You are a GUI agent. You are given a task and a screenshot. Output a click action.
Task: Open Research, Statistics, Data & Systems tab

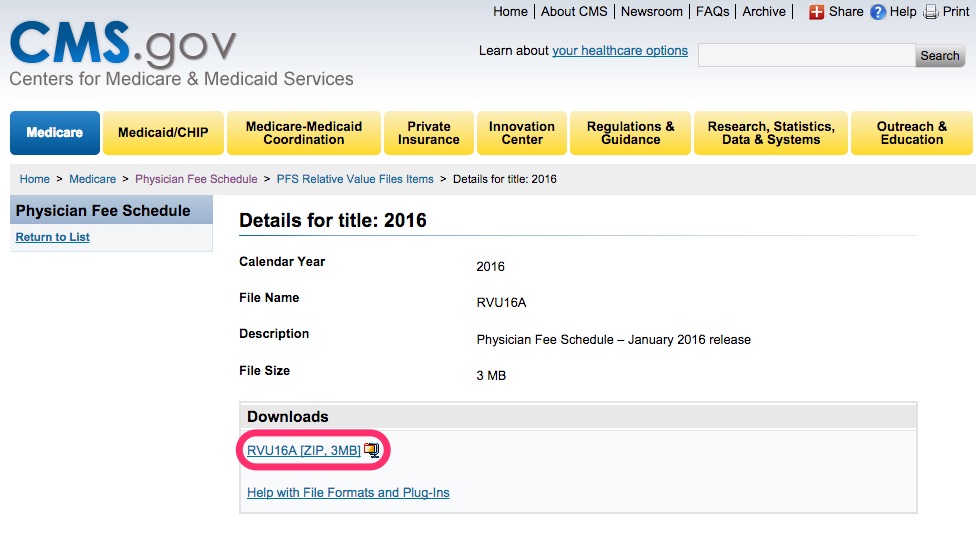pyautogui.click(x=771, y=133)
